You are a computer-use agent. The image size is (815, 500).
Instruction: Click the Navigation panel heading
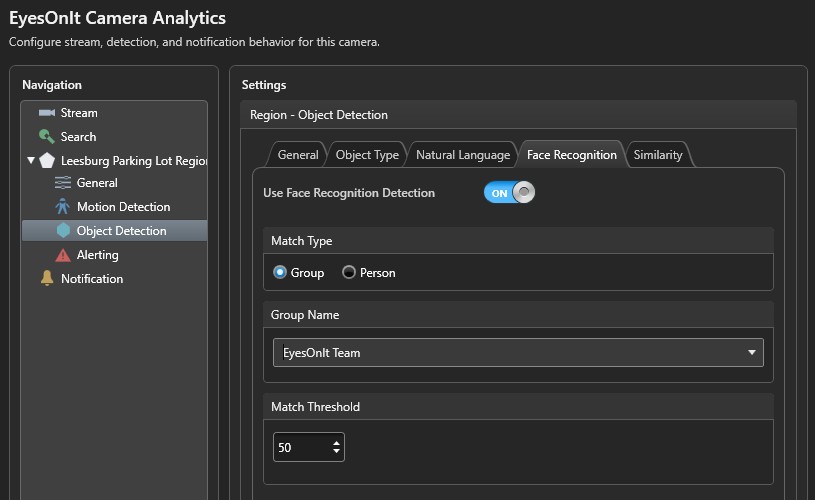[52, 85]
